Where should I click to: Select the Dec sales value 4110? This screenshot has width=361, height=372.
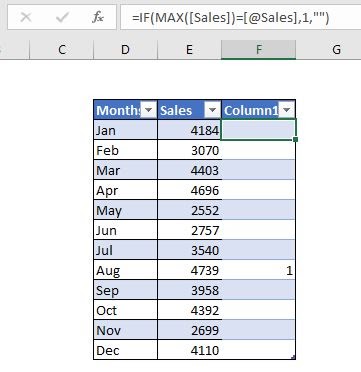click(x=189, y=350)
